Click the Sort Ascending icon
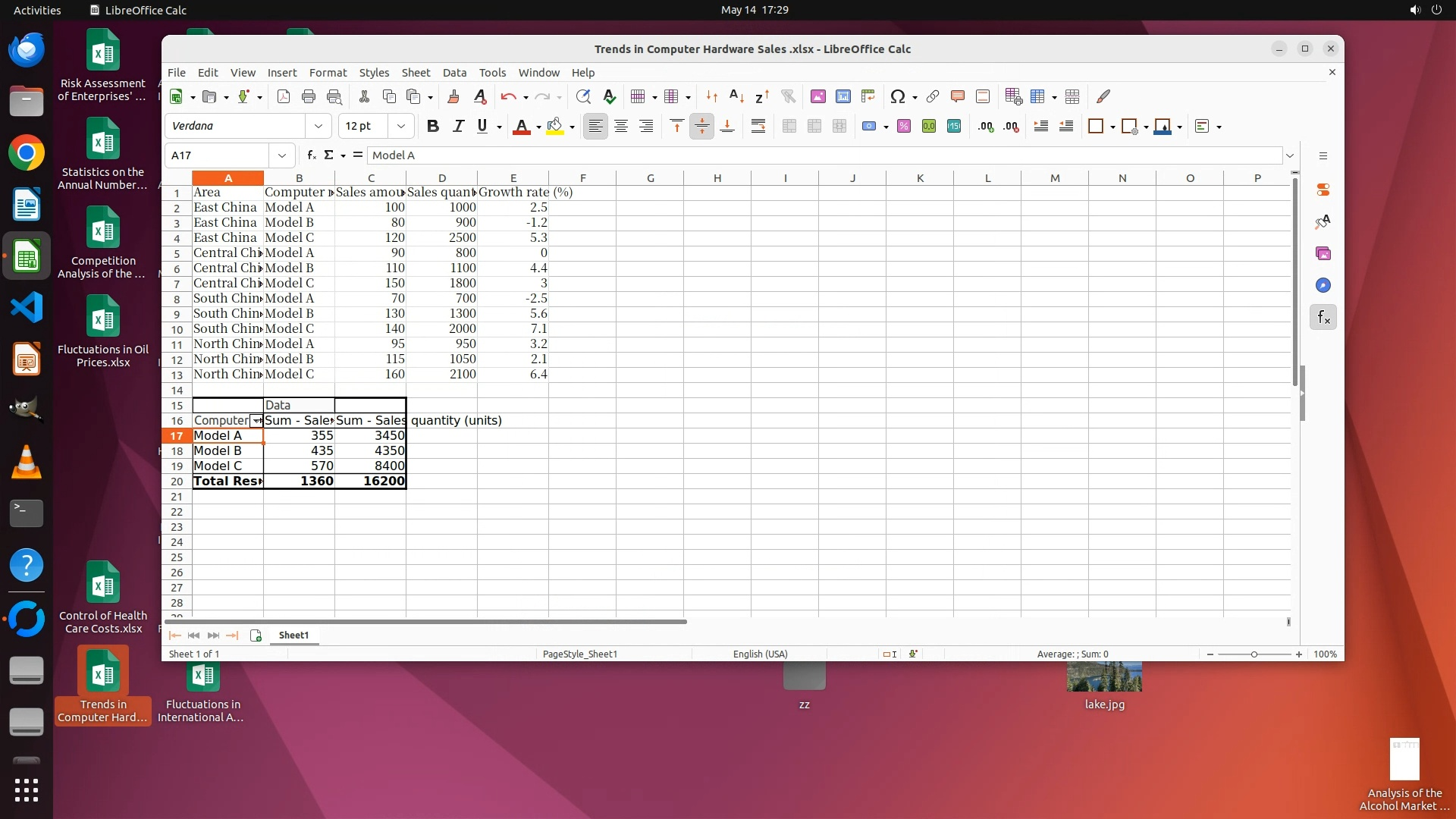The width and height of the screenshot is (1456, 819). pyautogui.click(x=736, y=96)
